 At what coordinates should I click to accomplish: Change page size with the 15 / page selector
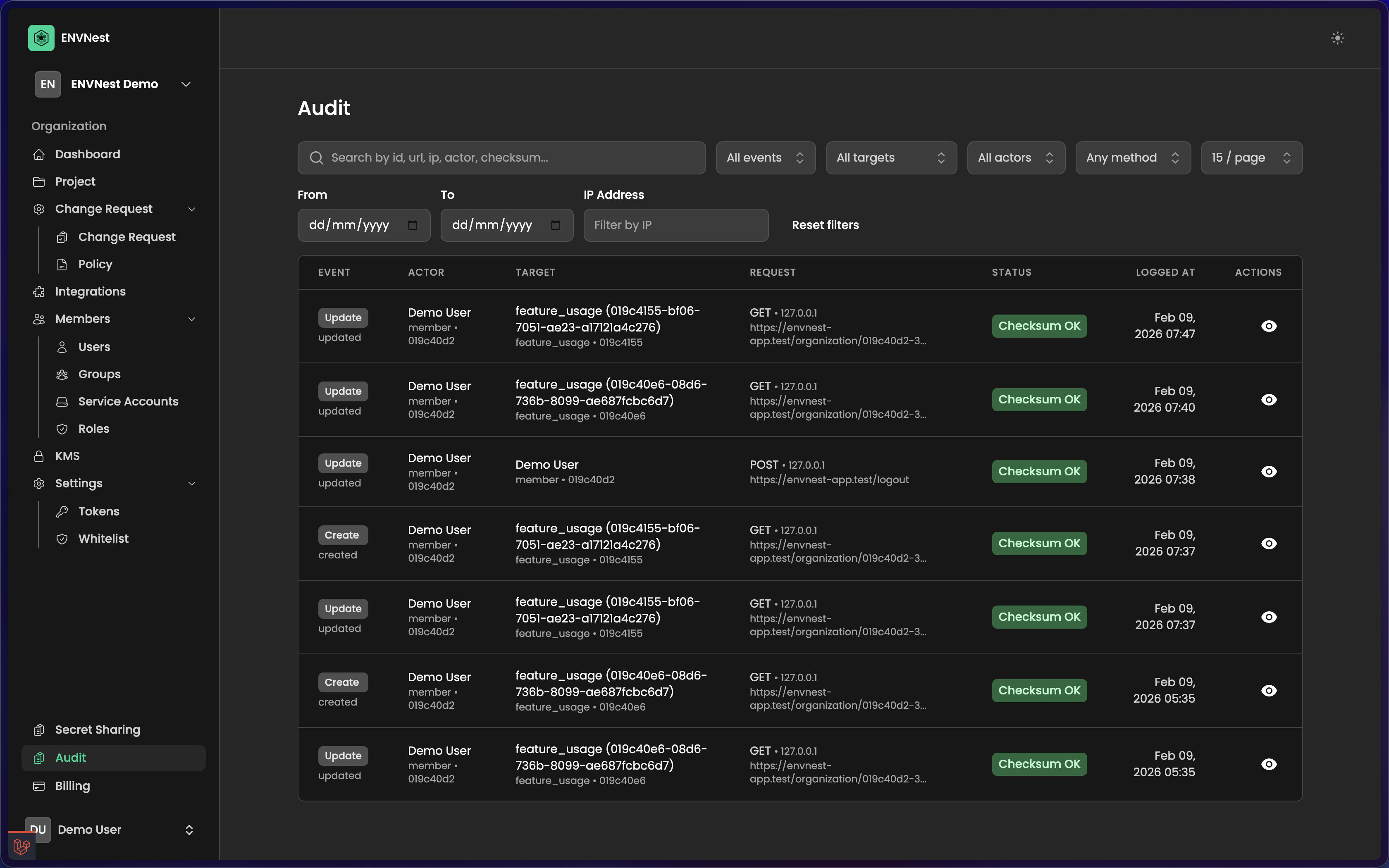coord(1251,157)
